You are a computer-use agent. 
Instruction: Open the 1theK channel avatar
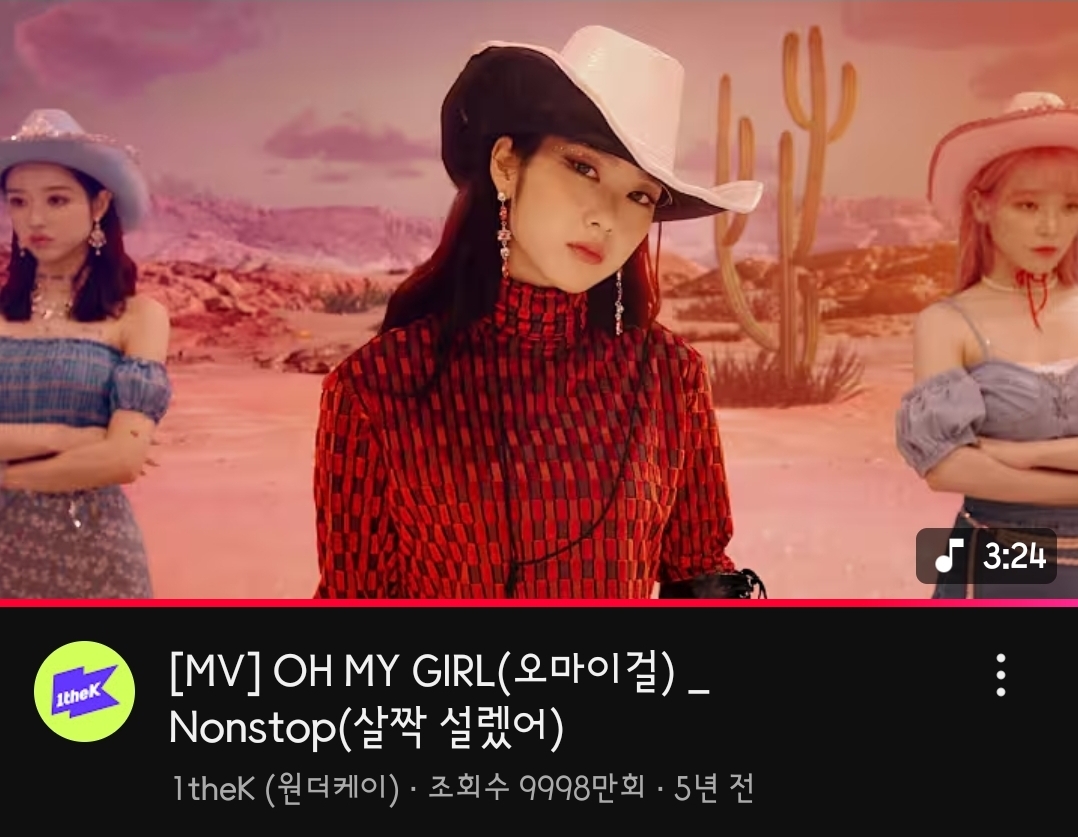(x=85, y=691)
